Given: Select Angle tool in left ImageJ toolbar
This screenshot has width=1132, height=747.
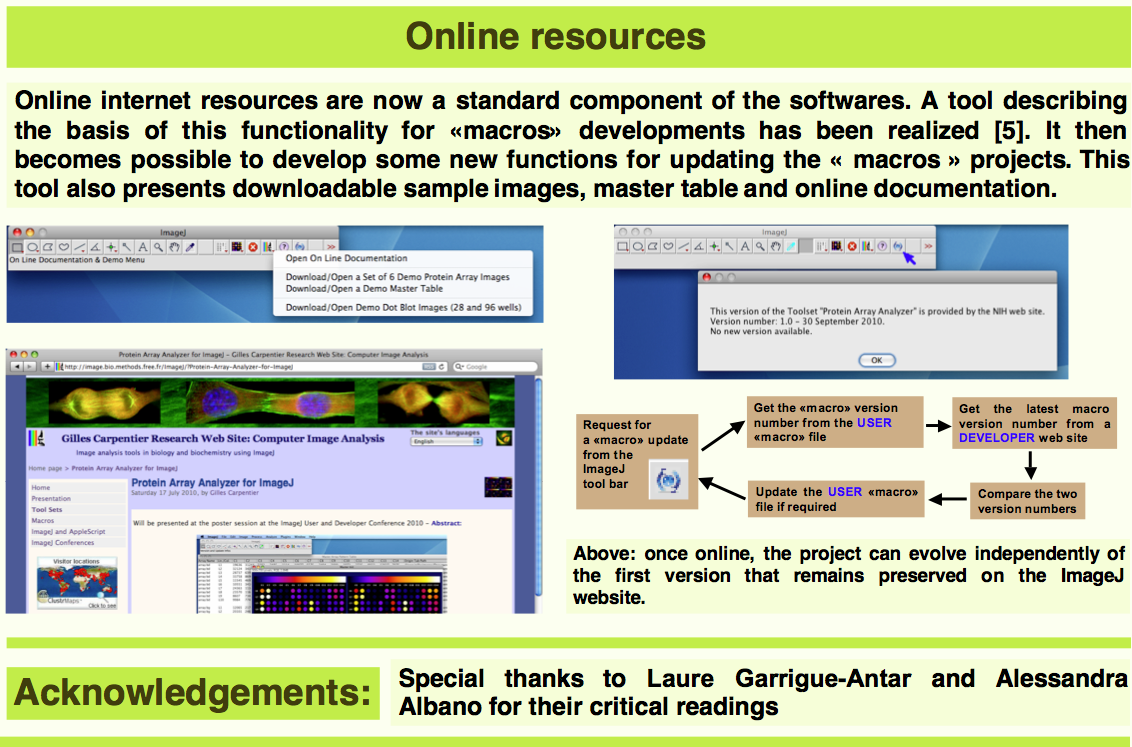Looking at the screenshot, I should point(95,247).
